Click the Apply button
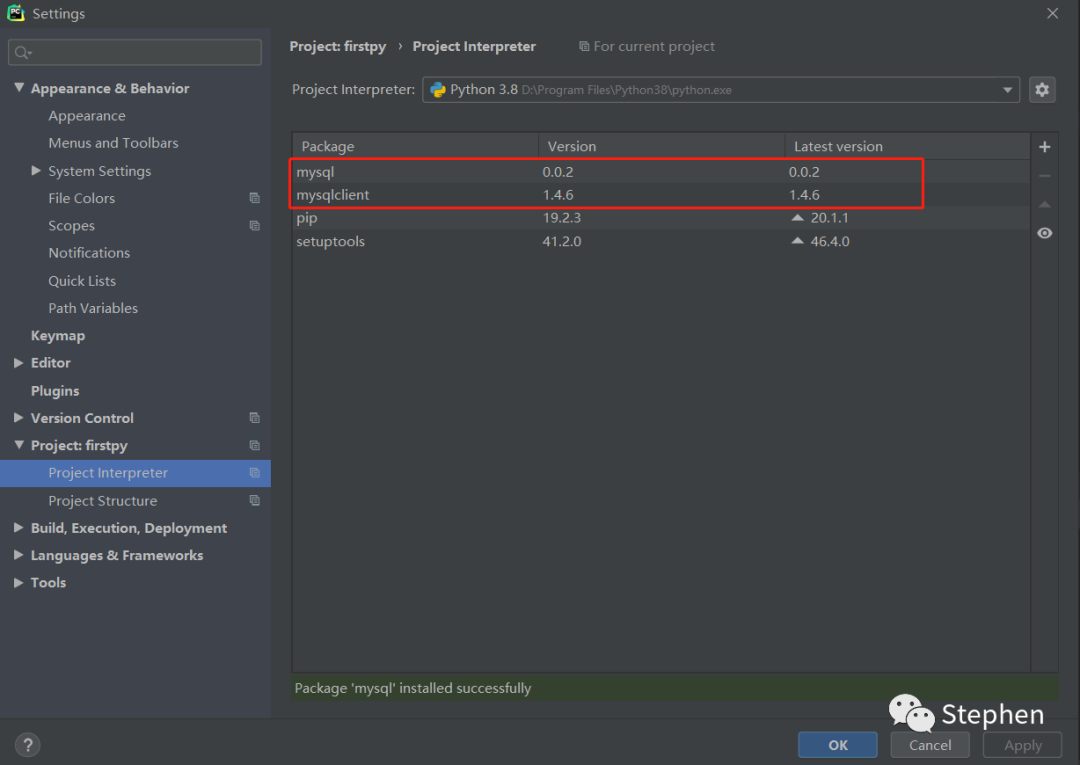Screen dimensions: 1080x765 (x=1023, y=745)
